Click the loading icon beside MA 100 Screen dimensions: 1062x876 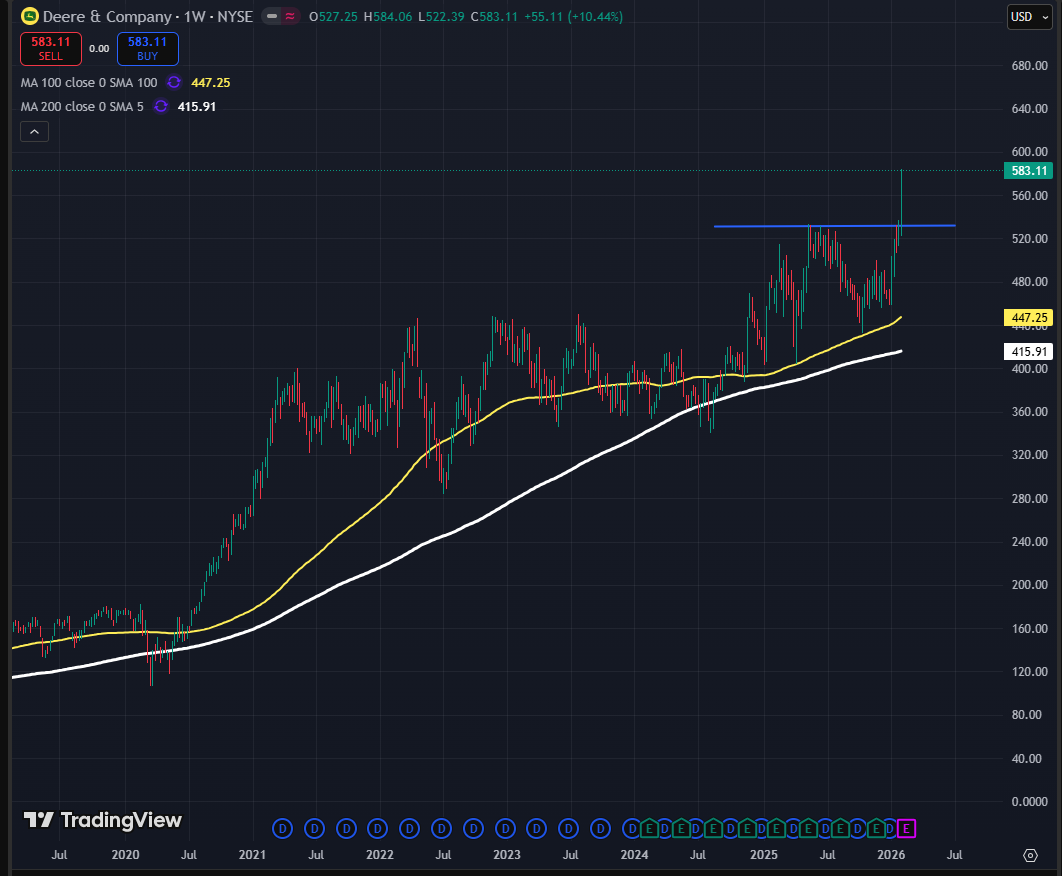pyautogui.click(x=174, y=83)
